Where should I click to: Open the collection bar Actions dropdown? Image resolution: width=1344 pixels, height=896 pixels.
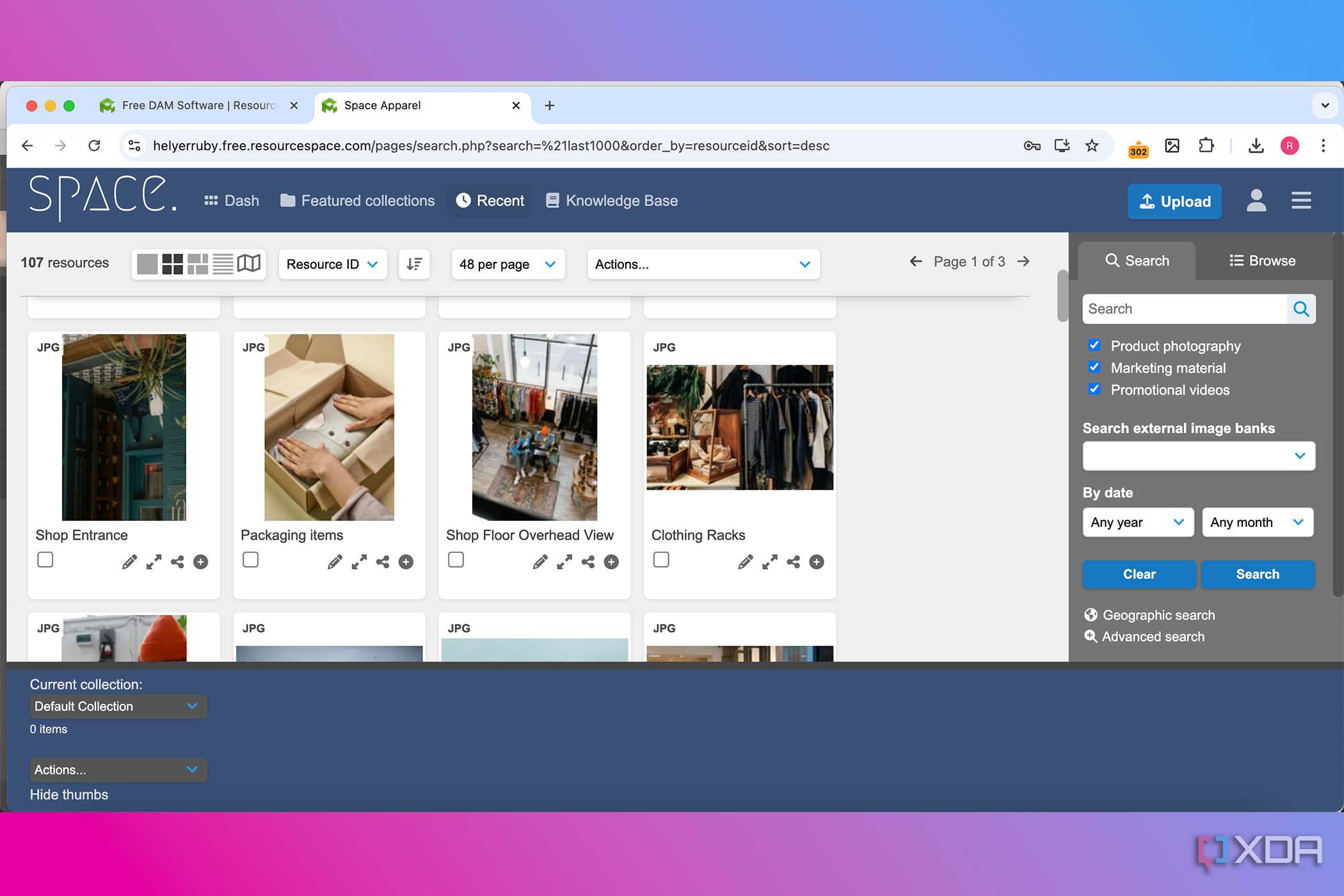[118, 769]
